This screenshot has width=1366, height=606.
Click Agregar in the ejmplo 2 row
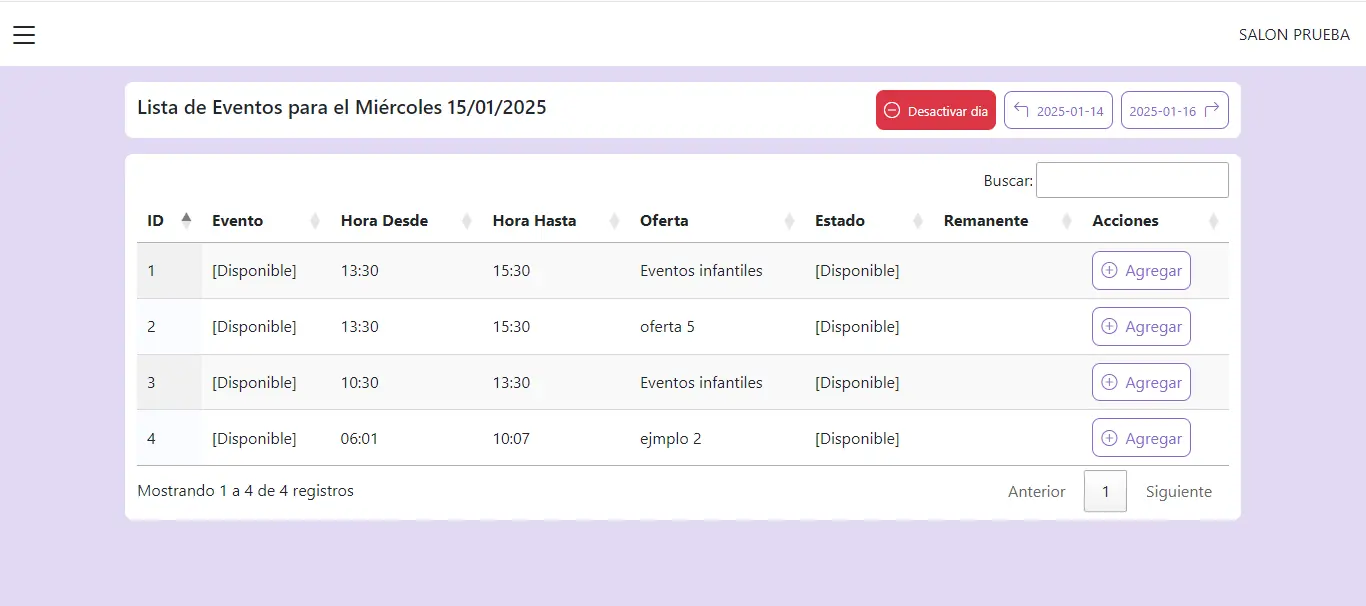tap(1141, 438)
